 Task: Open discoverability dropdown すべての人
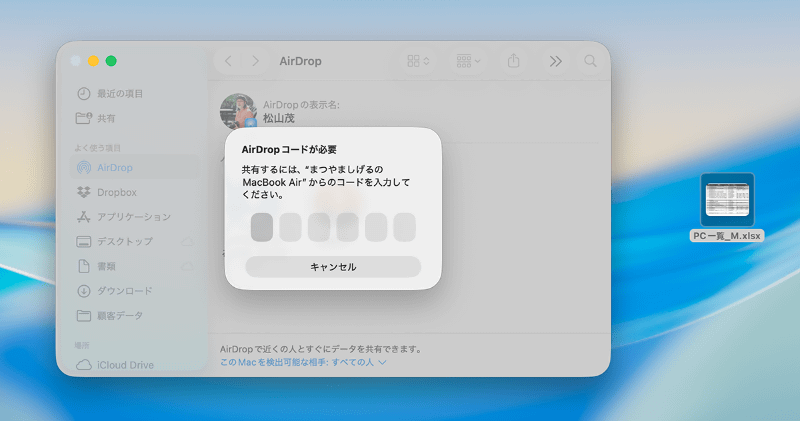tap(359, 362)
